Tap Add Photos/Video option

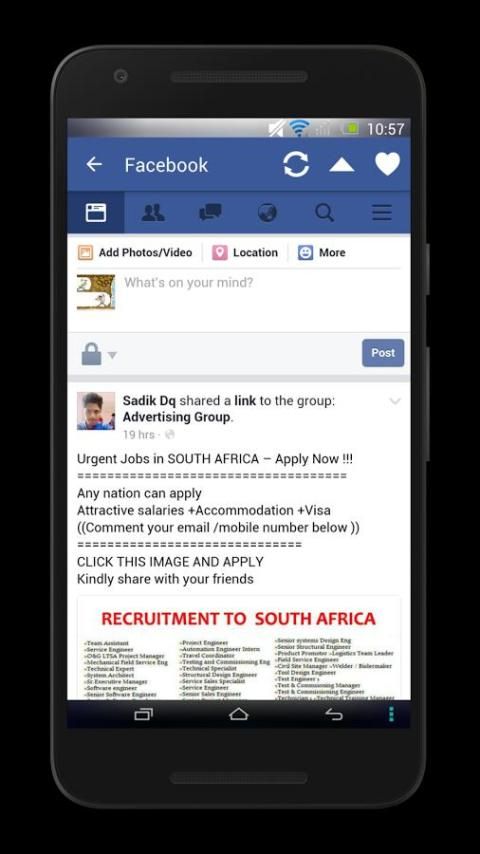[135, 252]
